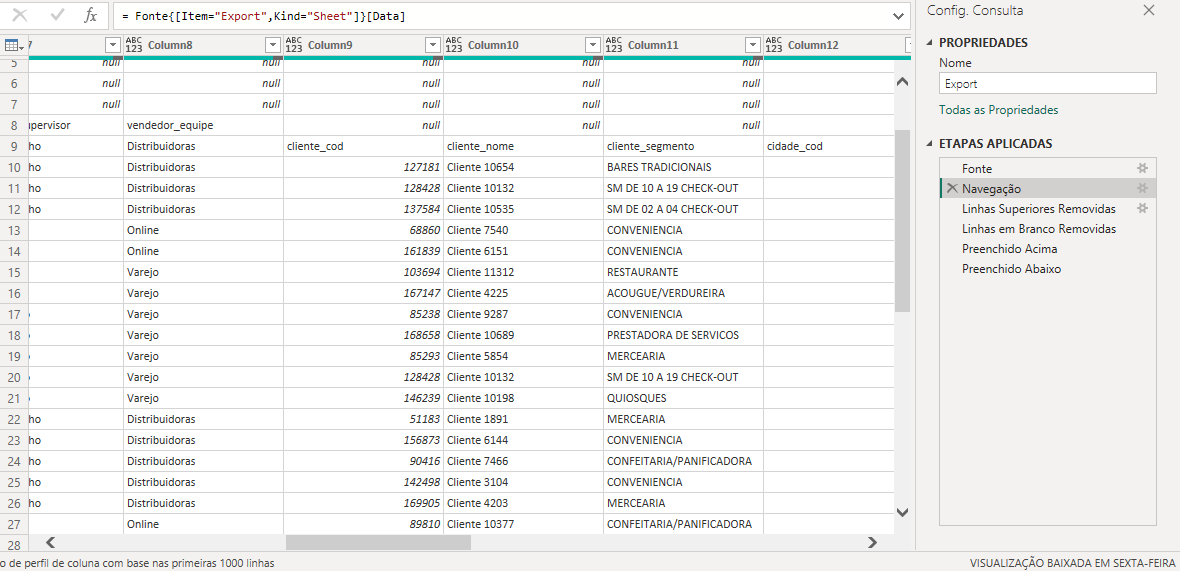Expand the formula bar with chevron

point(897,16)
